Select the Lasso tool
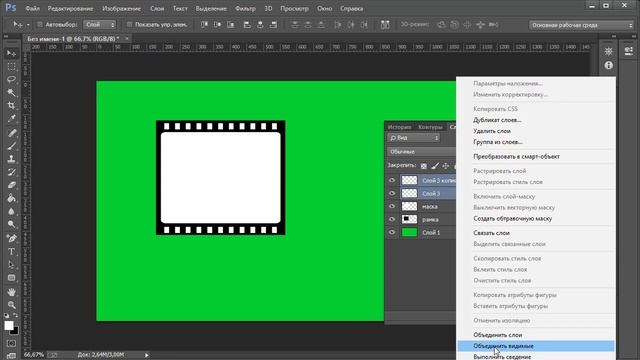Viewport: 640px width, 360px height. coord(11,79)
